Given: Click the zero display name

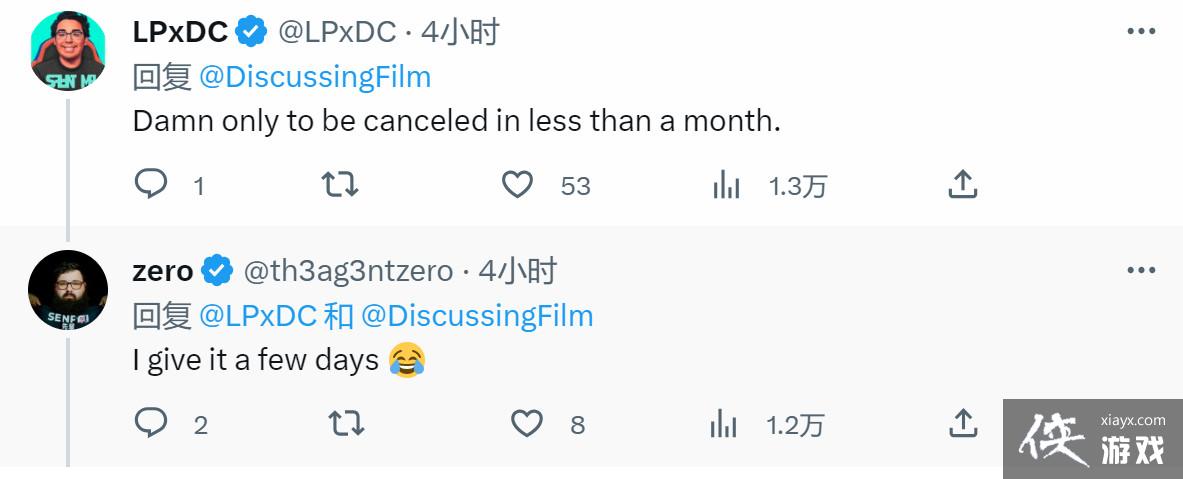Looking at the screenshot, I should pos(162,271).
